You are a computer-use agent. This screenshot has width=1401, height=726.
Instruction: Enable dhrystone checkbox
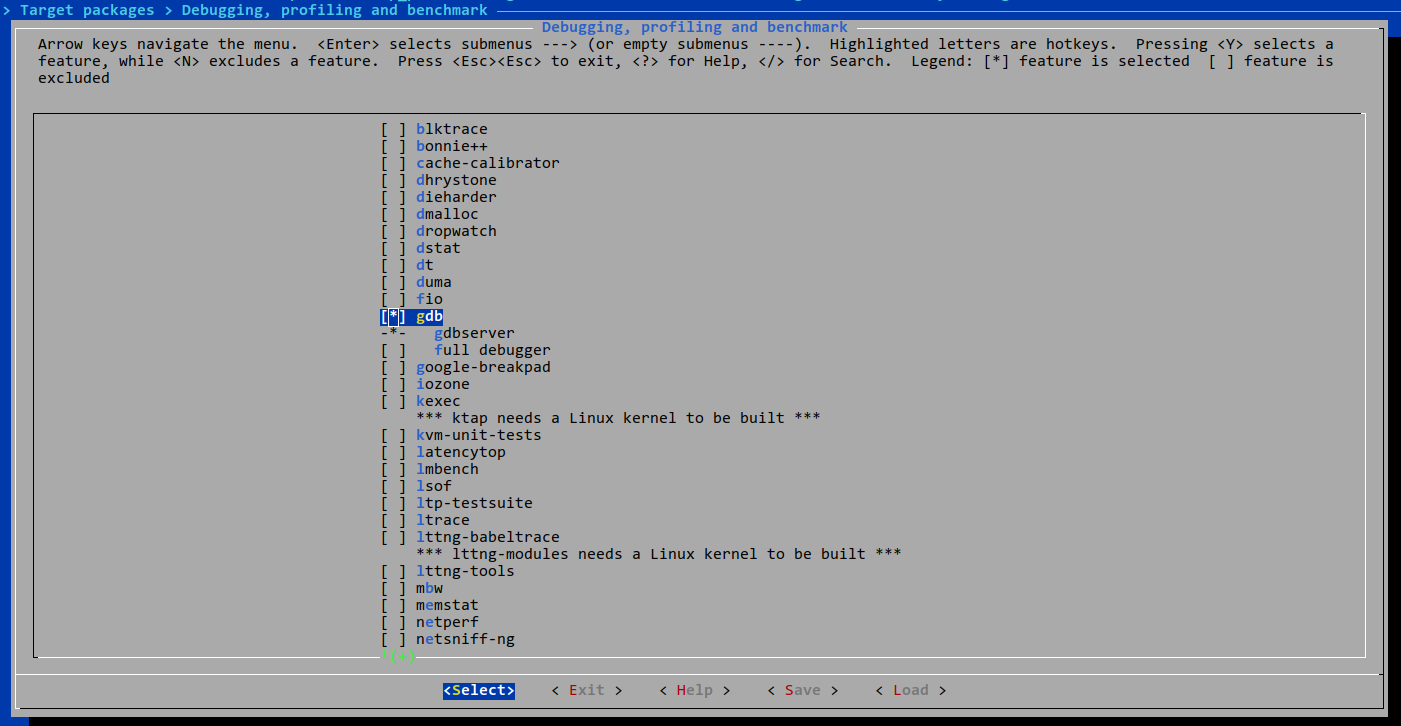[x=393, y=180]
